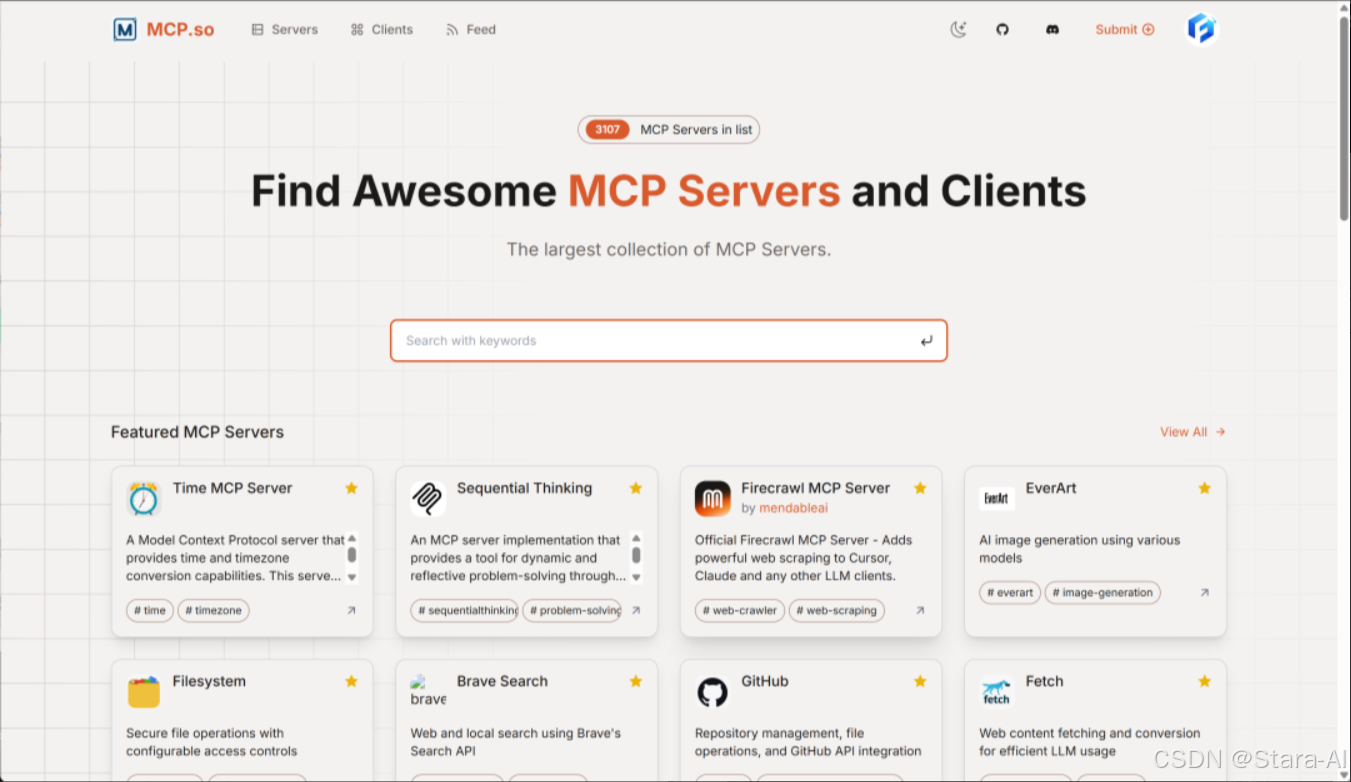Click the Brave Search logo image
Screen dimensions: 1351x782
(428, 690)
